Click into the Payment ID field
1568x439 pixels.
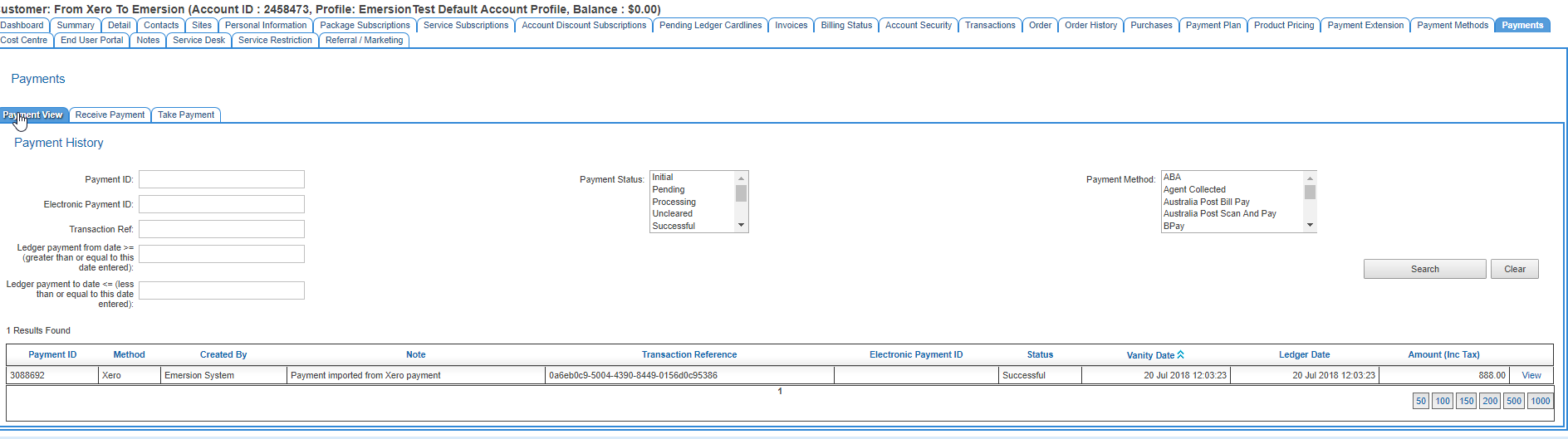222,179
